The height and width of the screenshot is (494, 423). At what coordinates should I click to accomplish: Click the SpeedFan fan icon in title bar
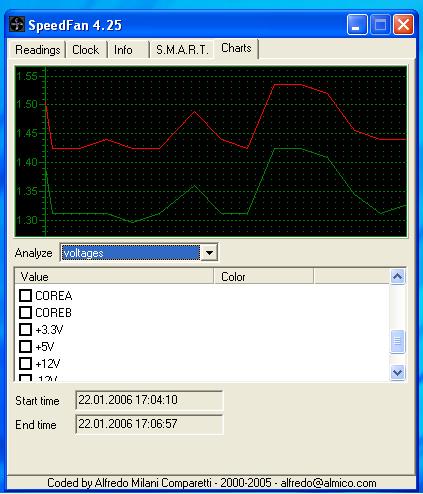(16, 24)
